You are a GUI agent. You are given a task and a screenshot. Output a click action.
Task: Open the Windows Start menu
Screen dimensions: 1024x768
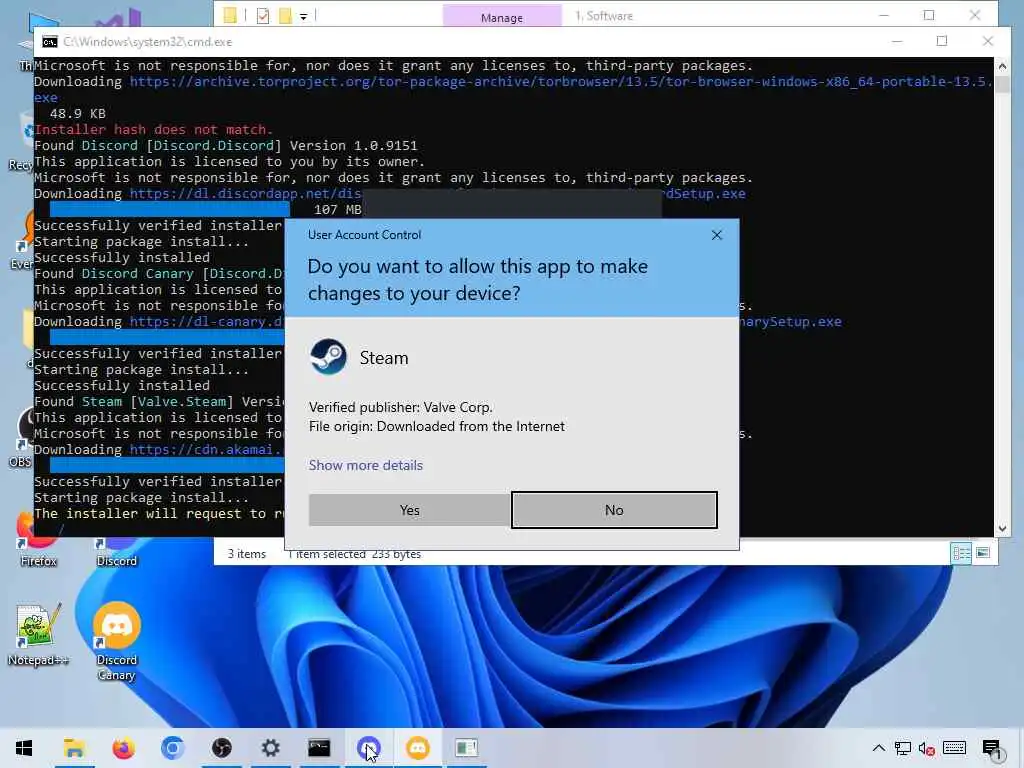[x=24, y=748]
